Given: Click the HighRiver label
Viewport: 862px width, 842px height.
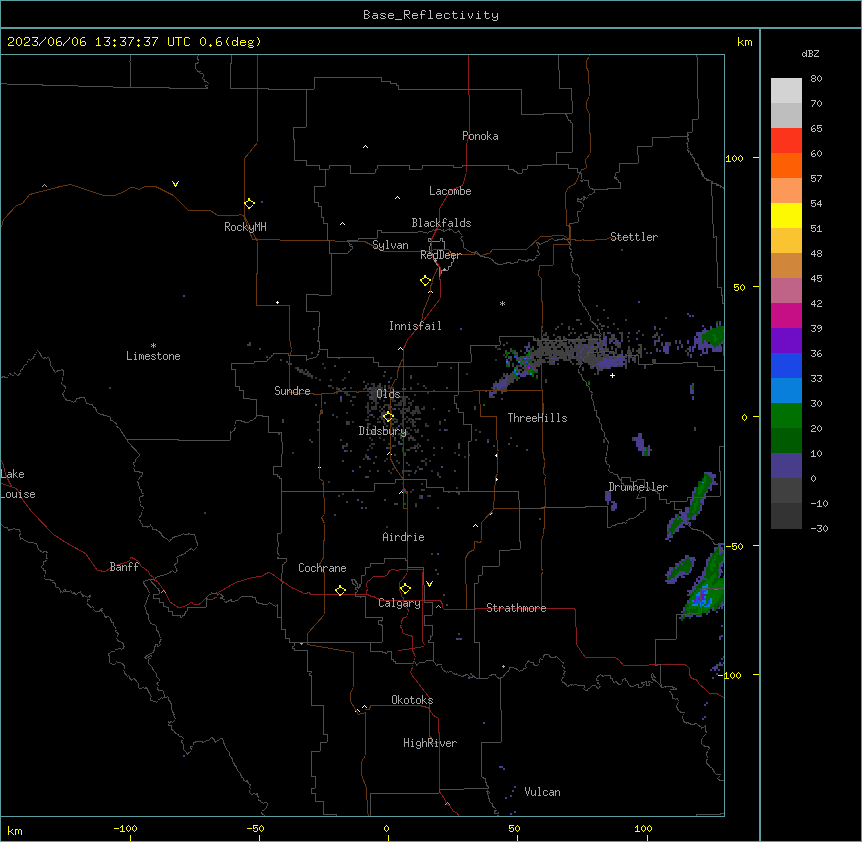Looking at the screenshot, I should [x=430, y=743].
